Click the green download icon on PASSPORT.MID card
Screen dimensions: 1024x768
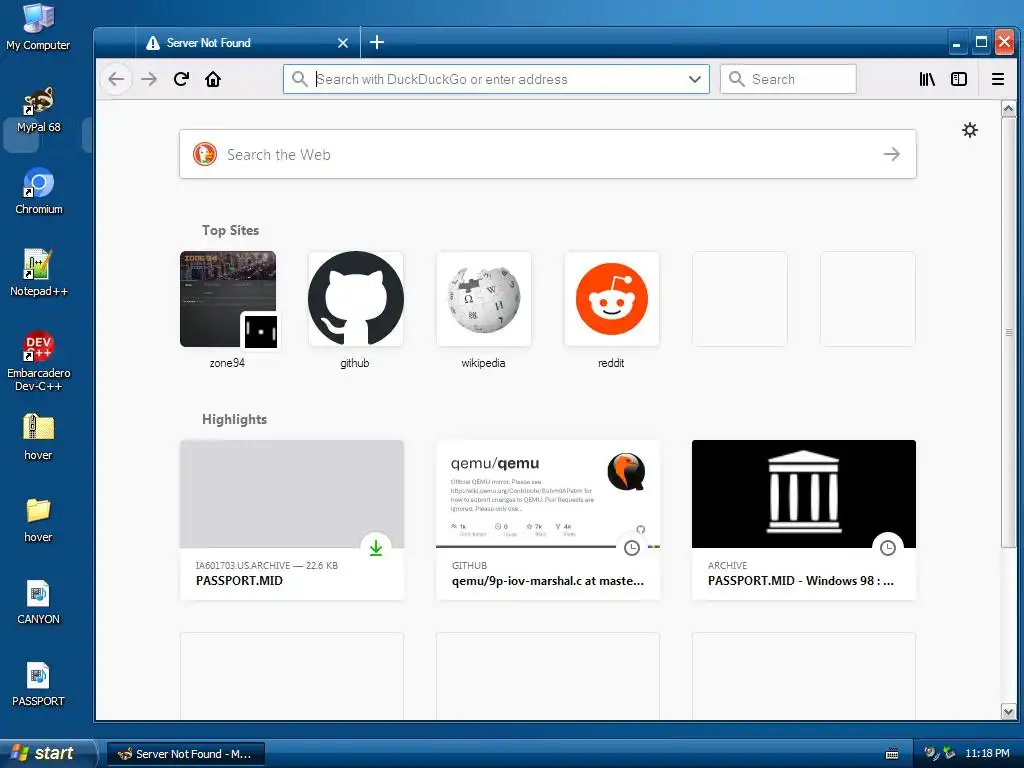[x=376, y=548]
